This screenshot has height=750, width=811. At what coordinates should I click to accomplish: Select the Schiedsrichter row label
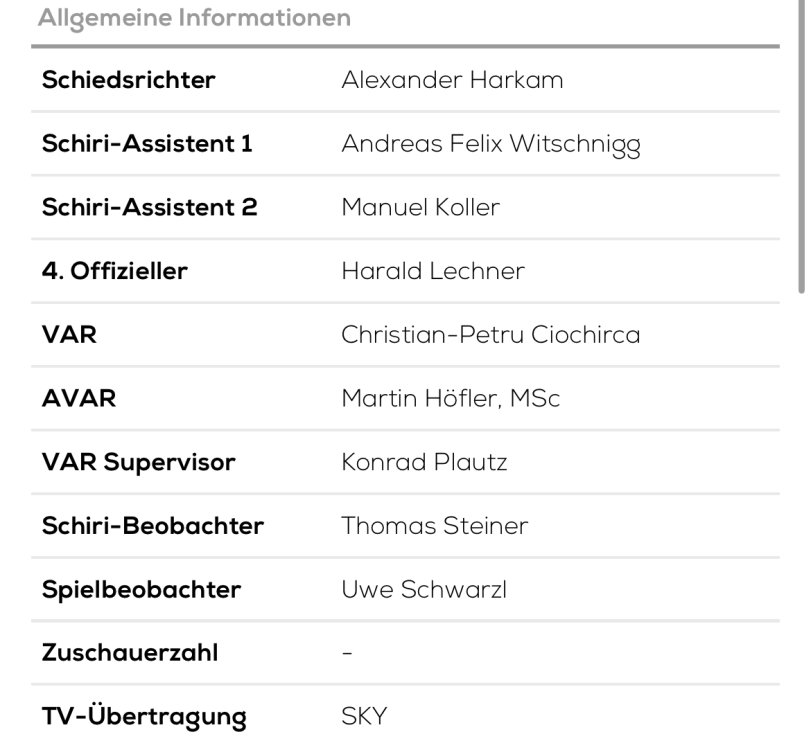(128, 80)
